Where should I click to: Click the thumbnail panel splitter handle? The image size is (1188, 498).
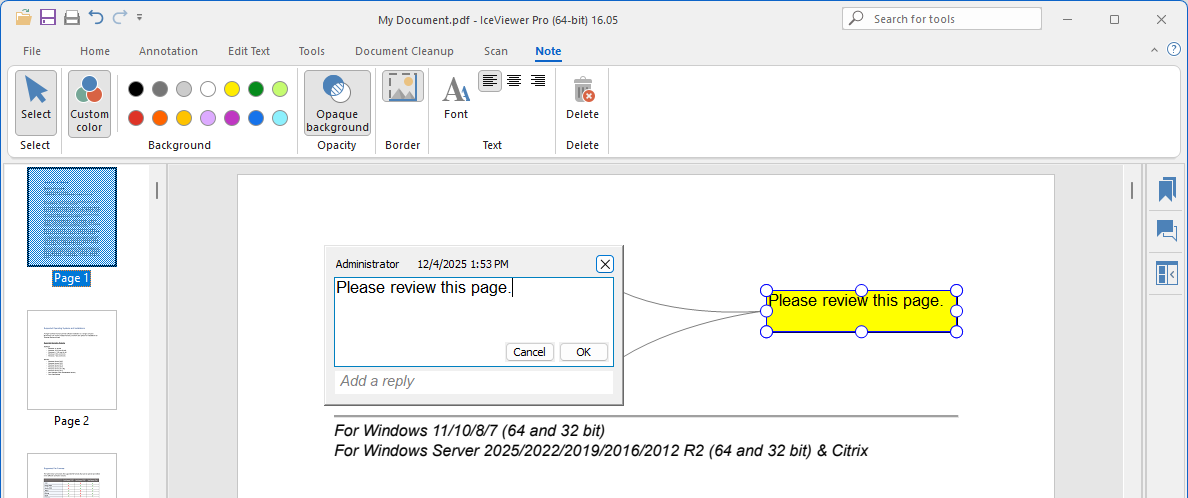(x=157, y=190)
